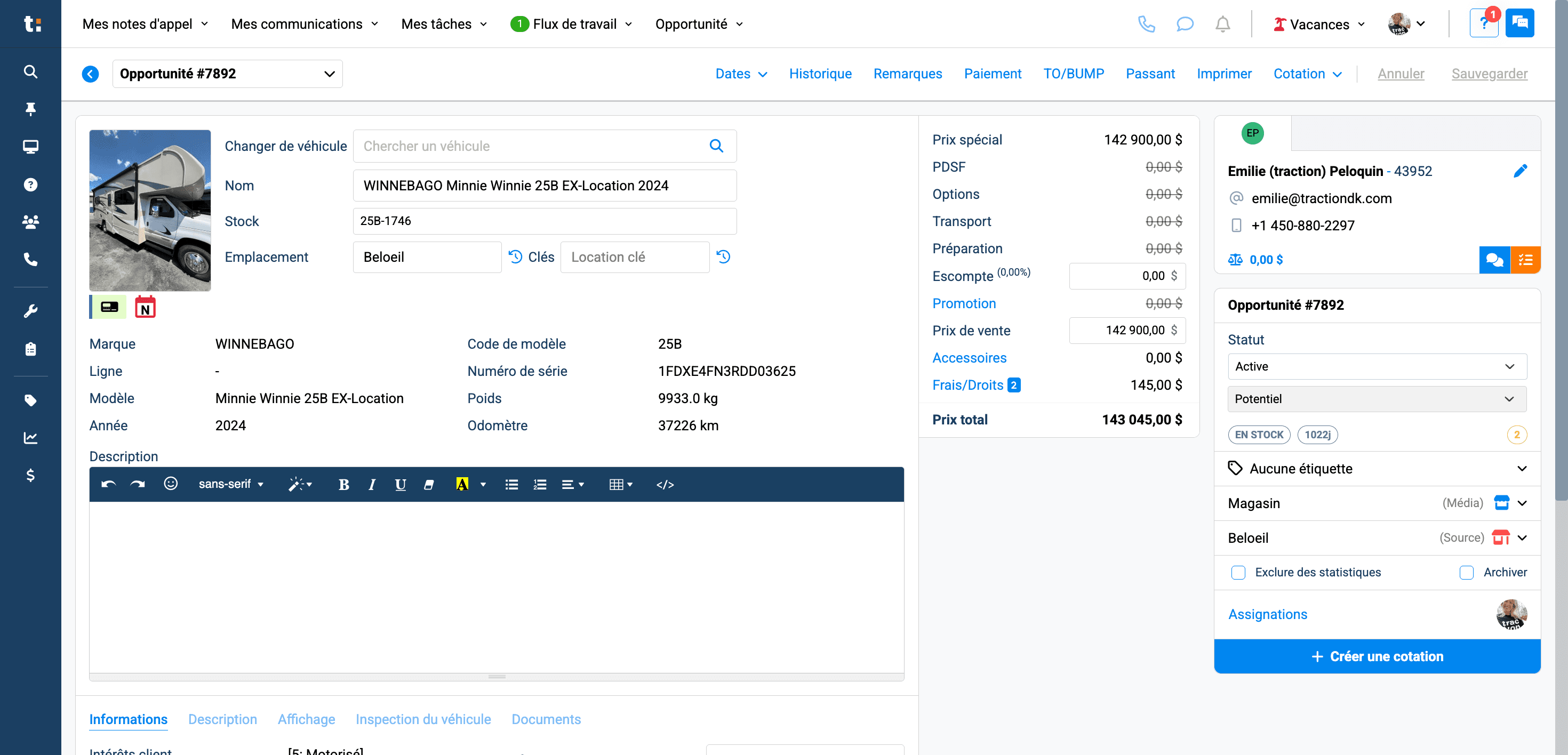1568x755 pixels.
Task: Switch to the Inspection du véhicule tab
Action: (x=423, y=720)
